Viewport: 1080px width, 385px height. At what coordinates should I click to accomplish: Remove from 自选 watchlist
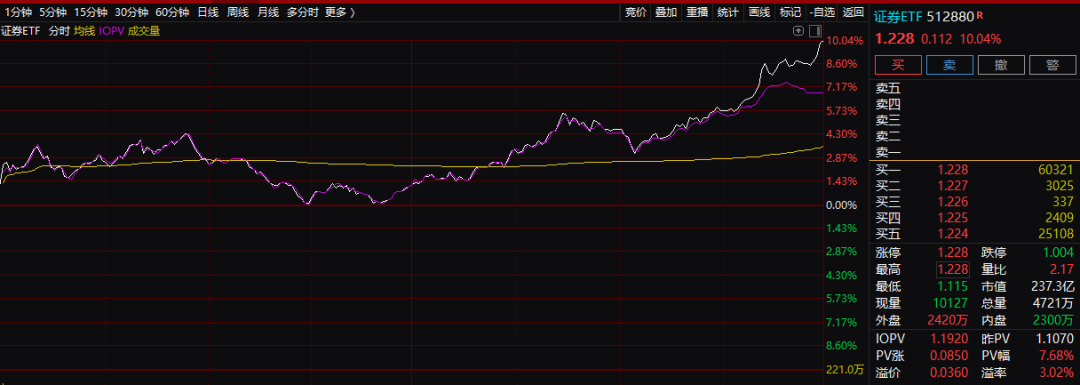(822, 12)
